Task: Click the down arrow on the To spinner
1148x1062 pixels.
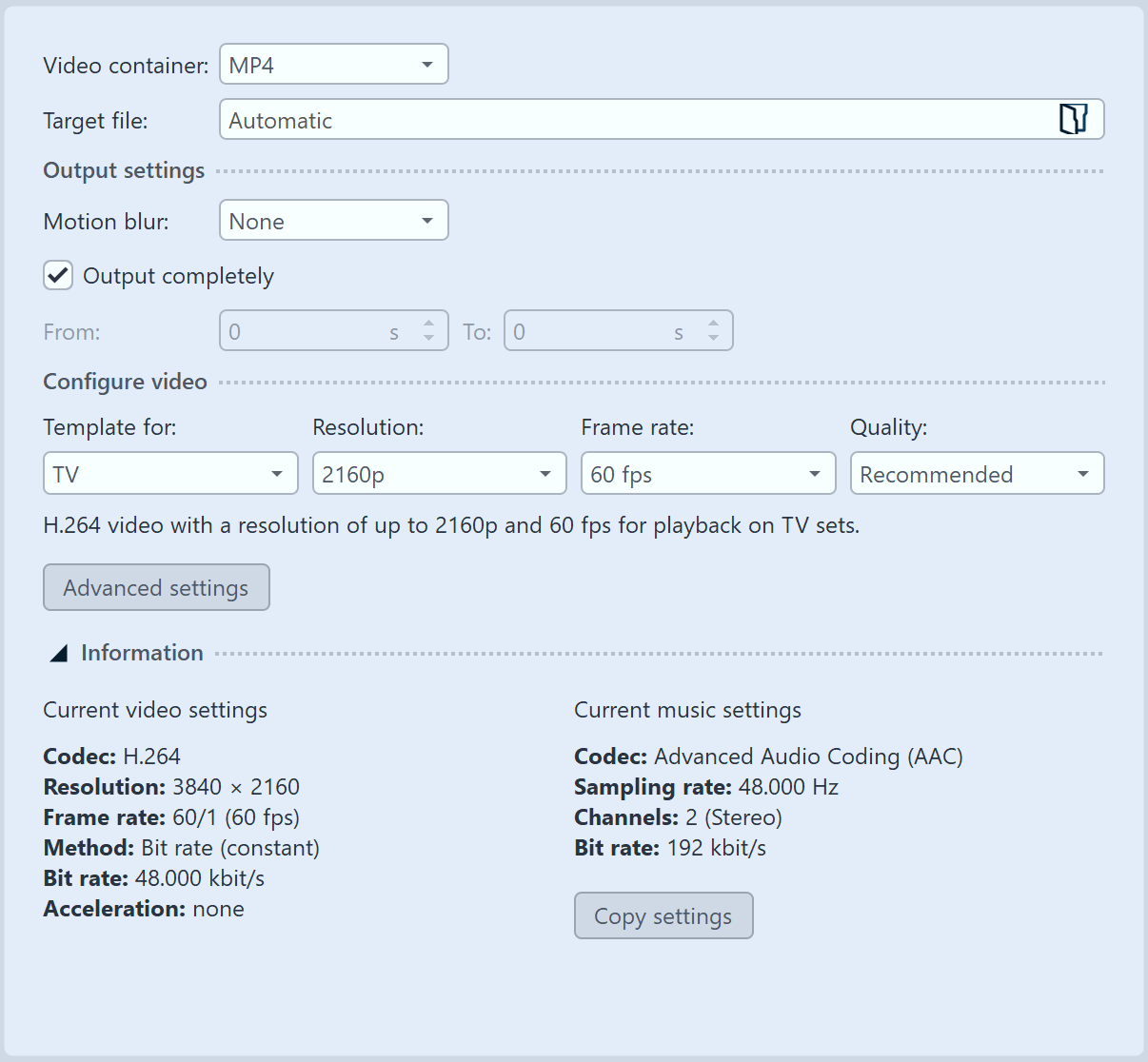Action: pyautogui.click(x=713, y=338)
